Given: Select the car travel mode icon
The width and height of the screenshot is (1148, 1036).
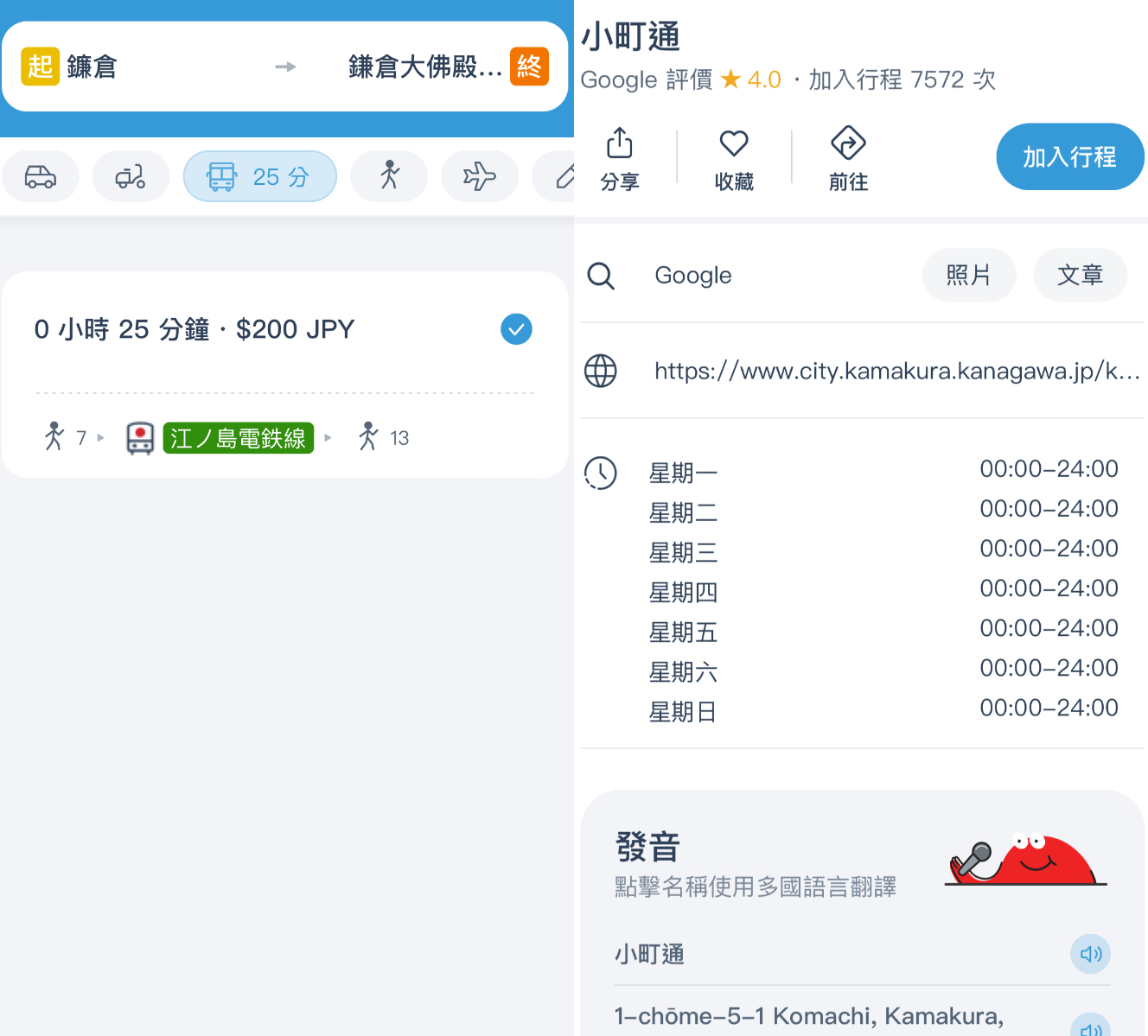Looking at the screenshot, I should [40, 176].
